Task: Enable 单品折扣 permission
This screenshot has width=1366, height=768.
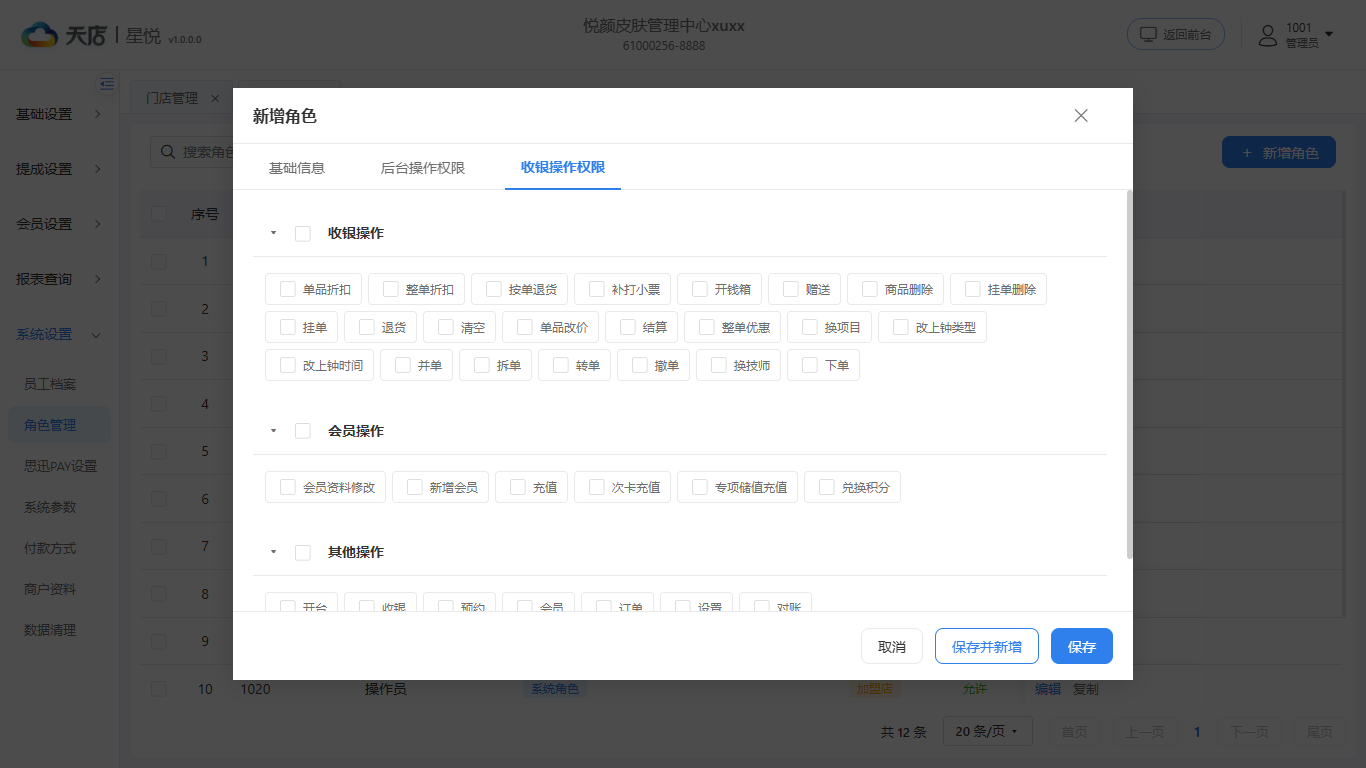Action: point(288,289)
